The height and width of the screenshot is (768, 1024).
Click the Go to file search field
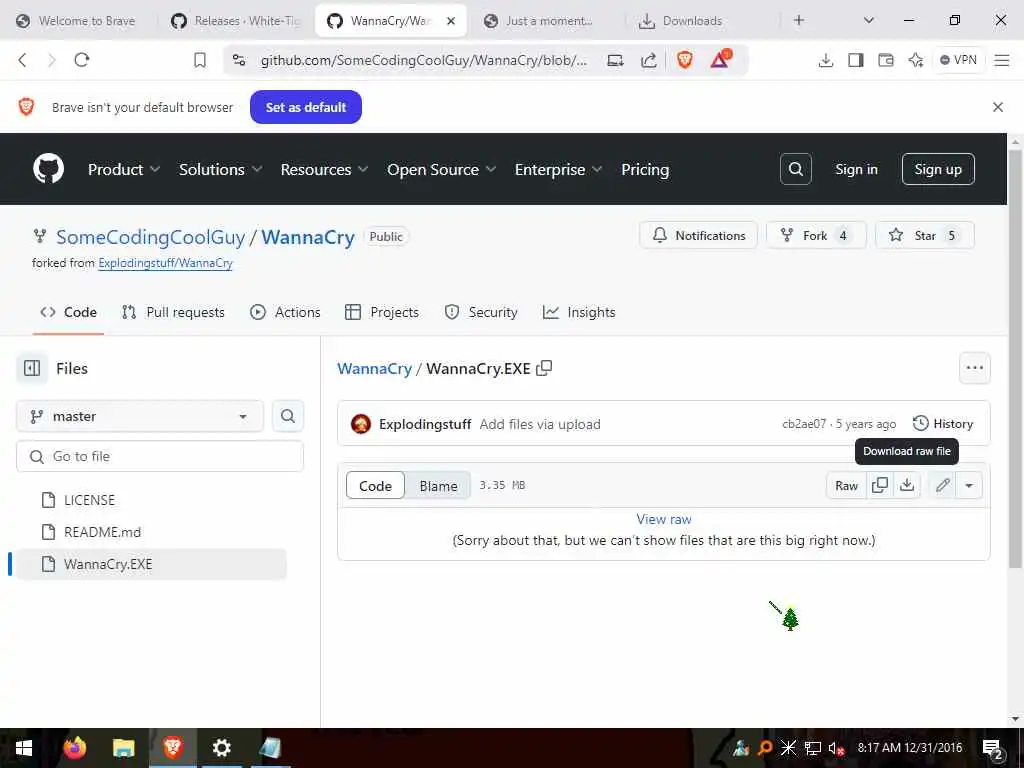pos(160,456)
